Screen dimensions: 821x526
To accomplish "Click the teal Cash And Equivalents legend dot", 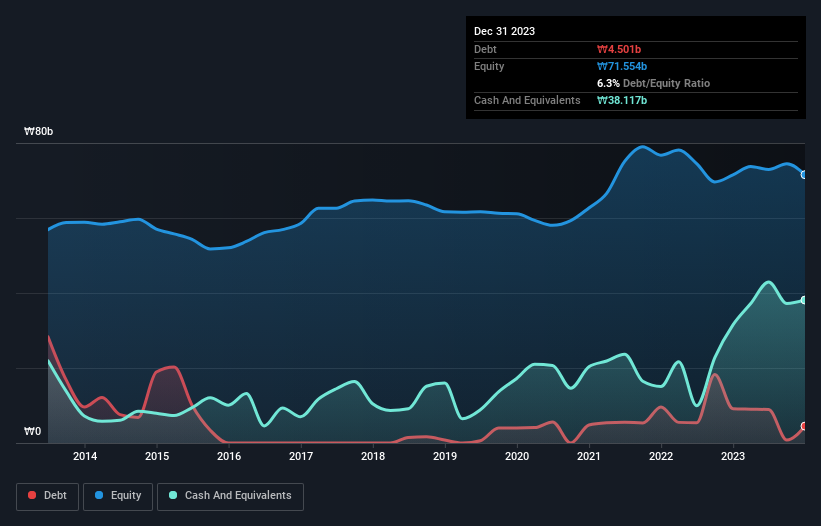I will [x=173, y=495].
